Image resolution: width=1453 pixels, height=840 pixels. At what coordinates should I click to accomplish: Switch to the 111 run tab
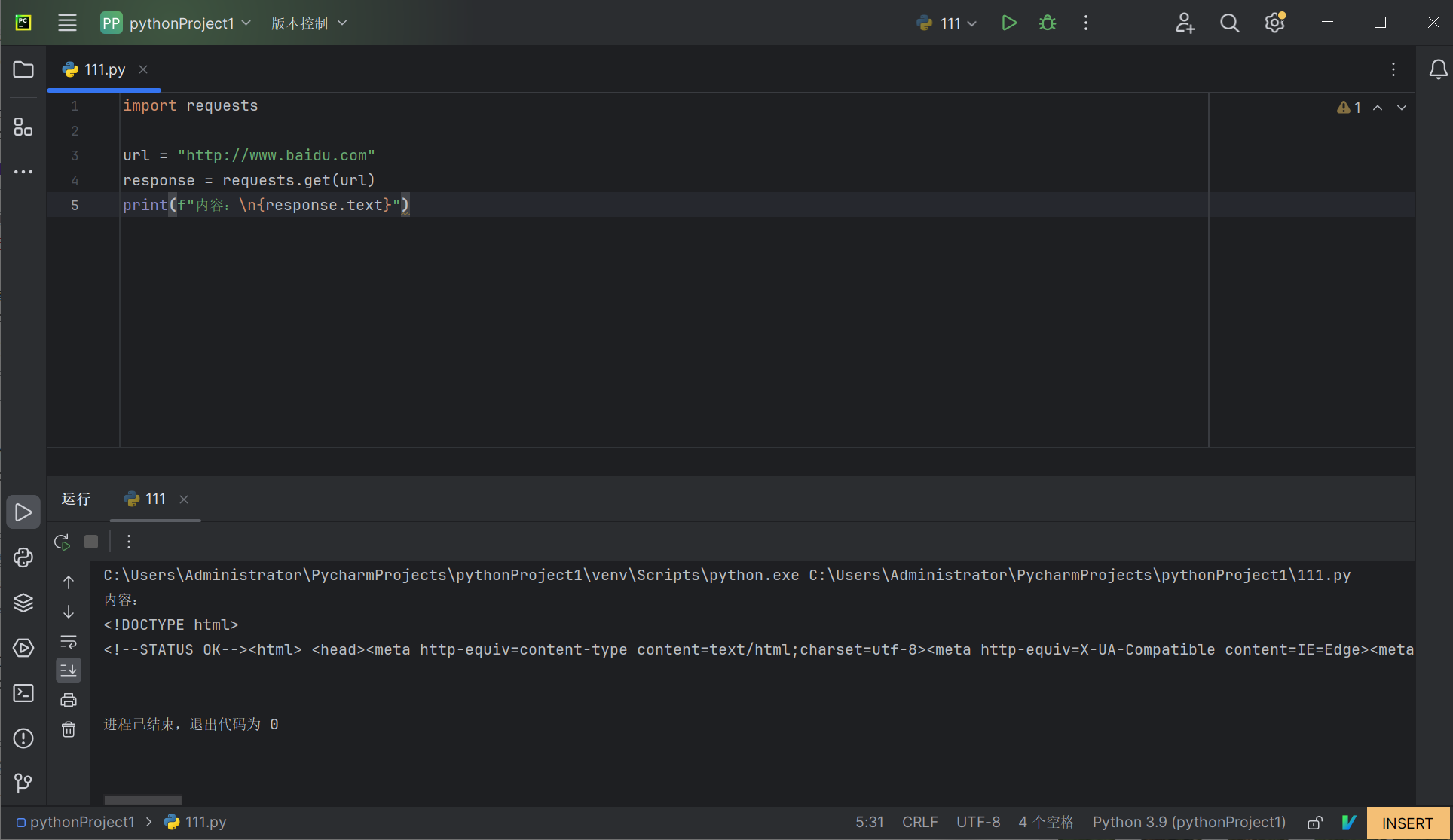pos(155,499)
